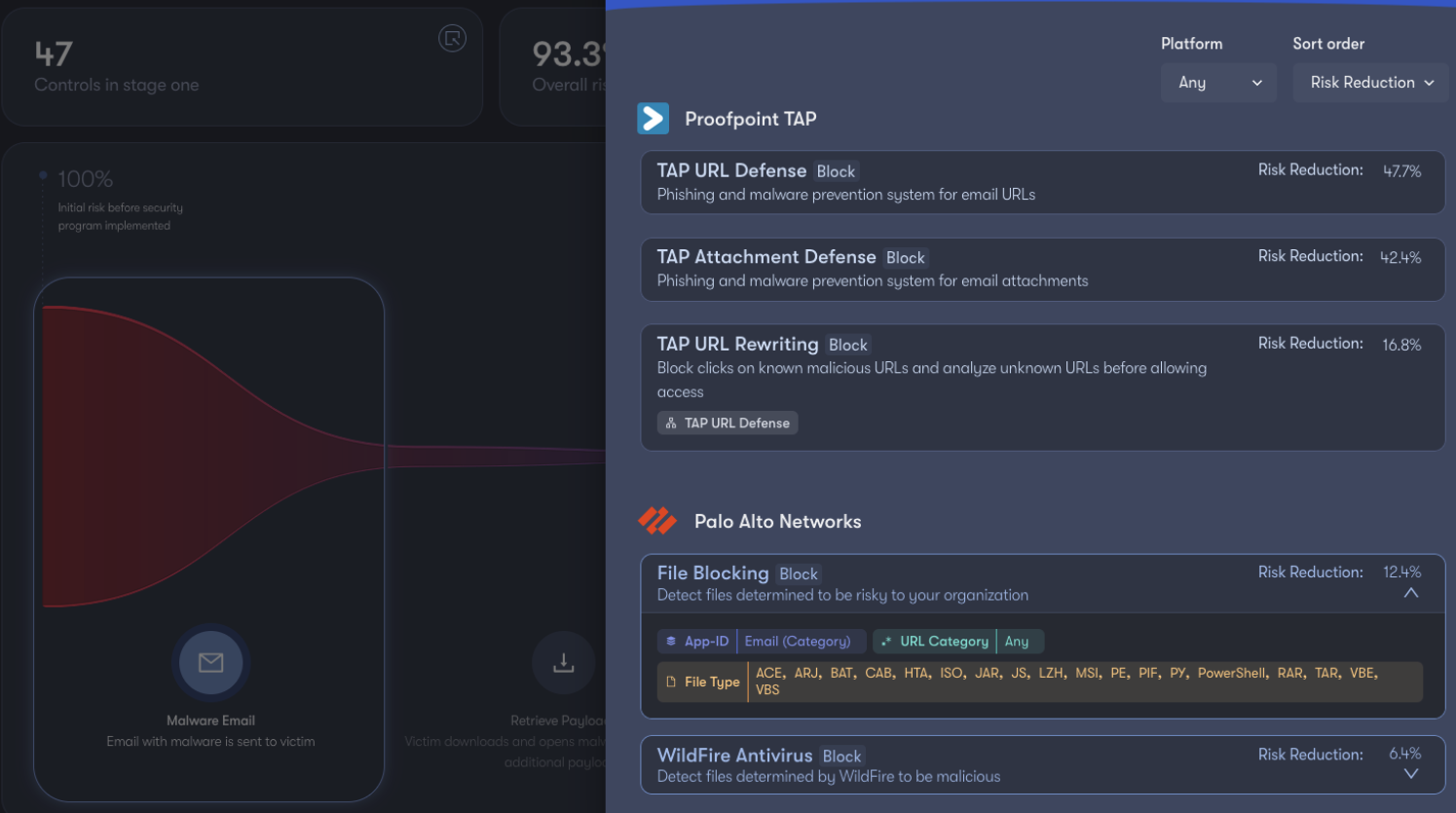Click "Detect files determined by WildFire to be malicious"
Viewport: 1456px width, 813px height.
coord(829,777)
